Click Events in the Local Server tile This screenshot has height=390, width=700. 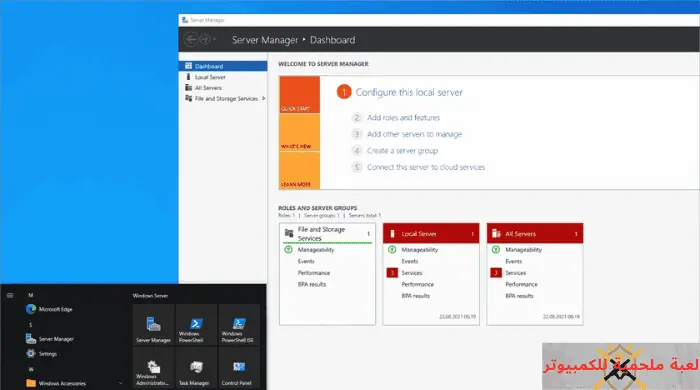click(409, 261)
